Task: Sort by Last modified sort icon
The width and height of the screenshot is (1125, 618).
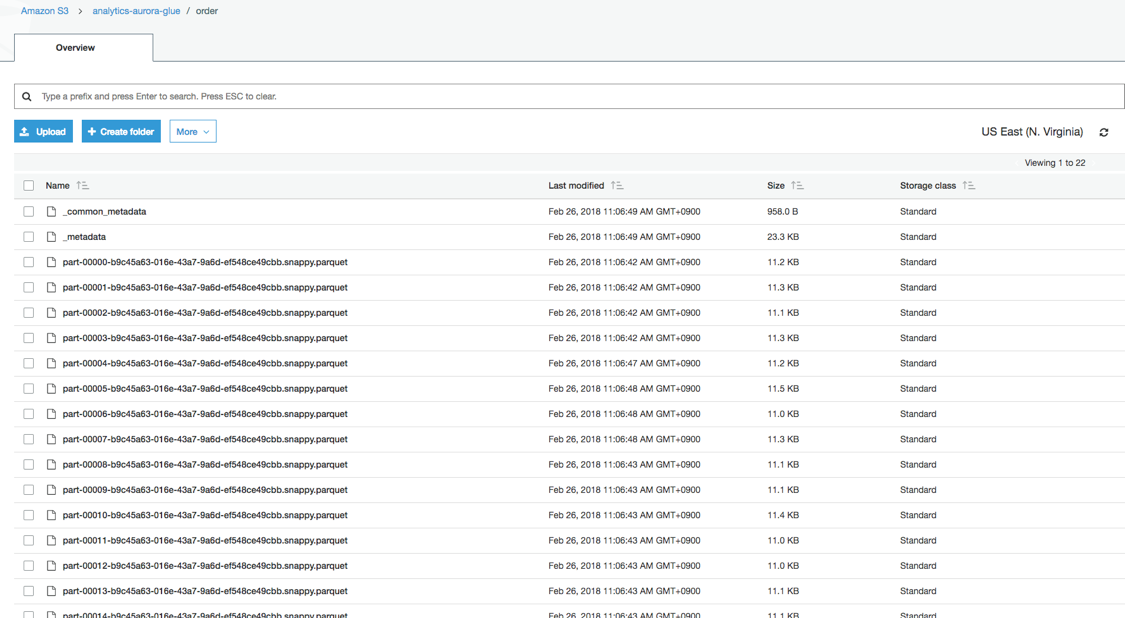Action: click(x=617, y=185)
